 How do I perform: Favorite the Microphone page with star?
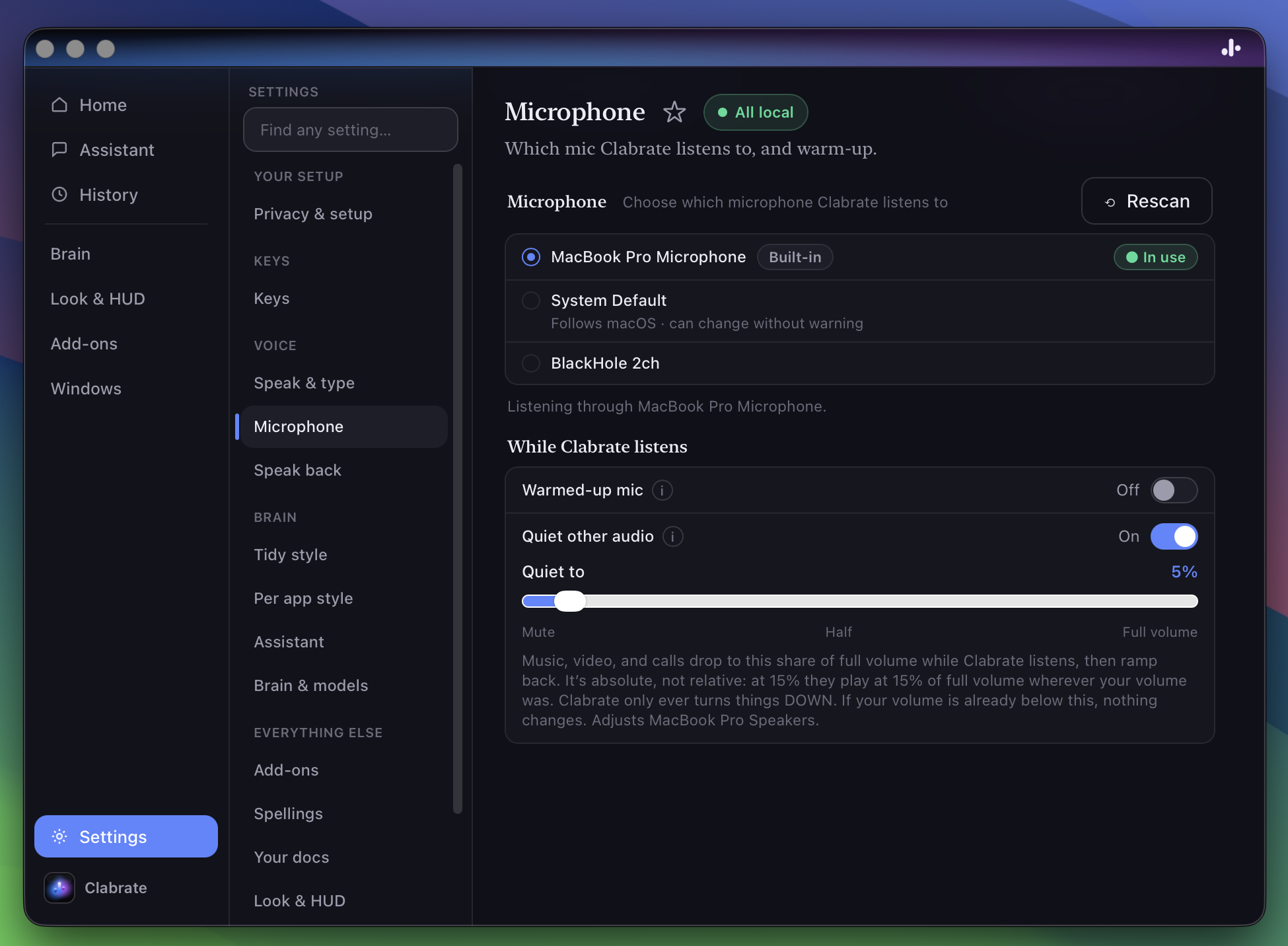(x=674, y=112)
